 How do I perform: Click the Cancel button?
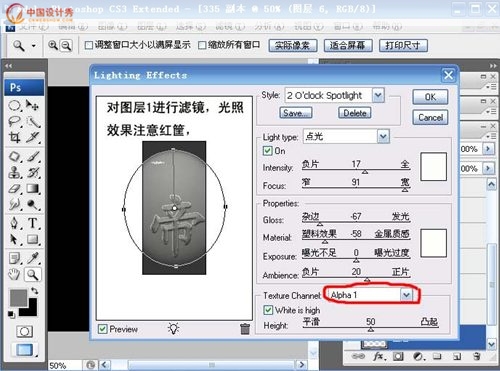[430, 118]
